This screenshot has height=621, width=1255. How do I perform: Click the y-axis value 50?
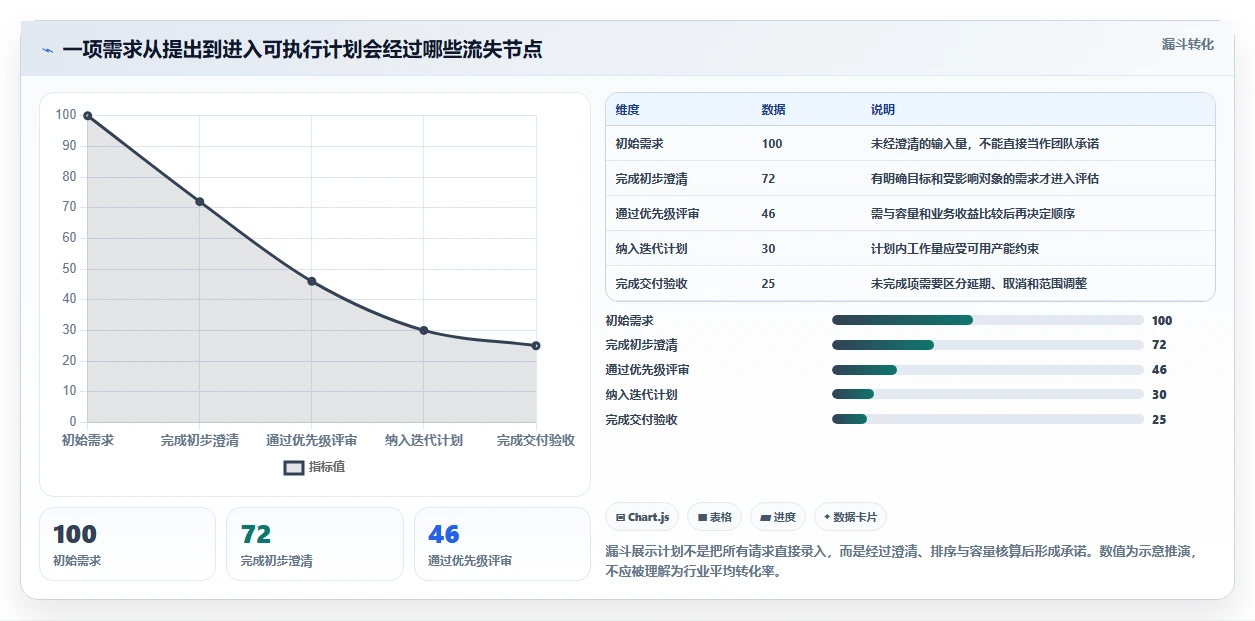68,268
